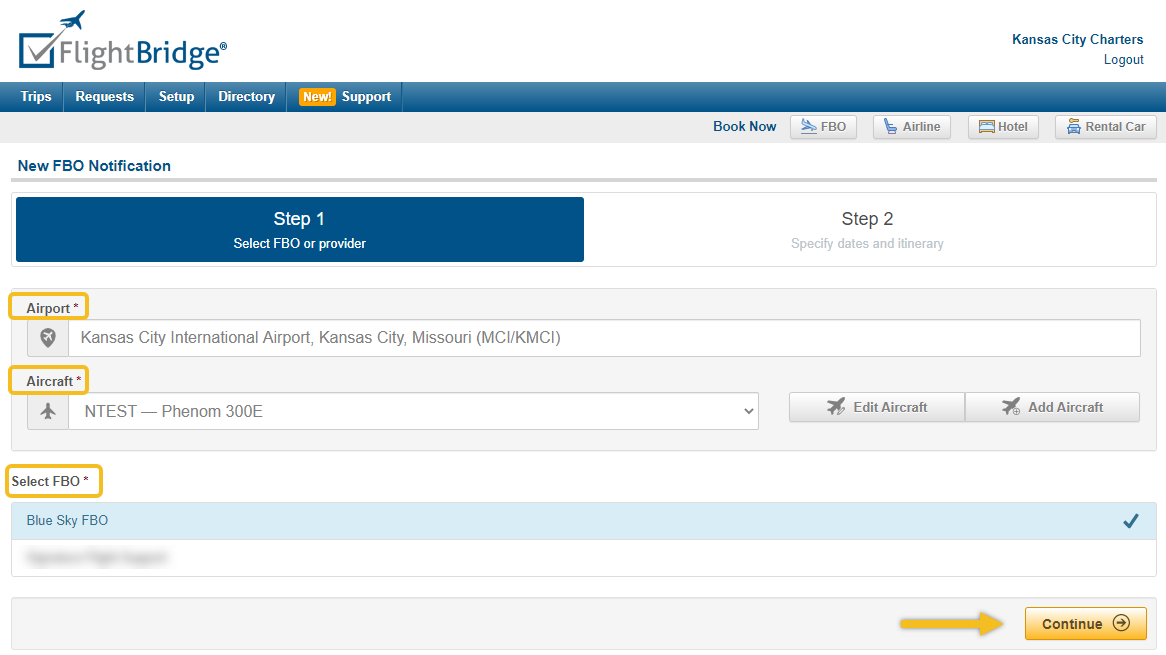1166x655 pixels.
Task: Click the FlightBridge logo
Action: coord(120,43)
